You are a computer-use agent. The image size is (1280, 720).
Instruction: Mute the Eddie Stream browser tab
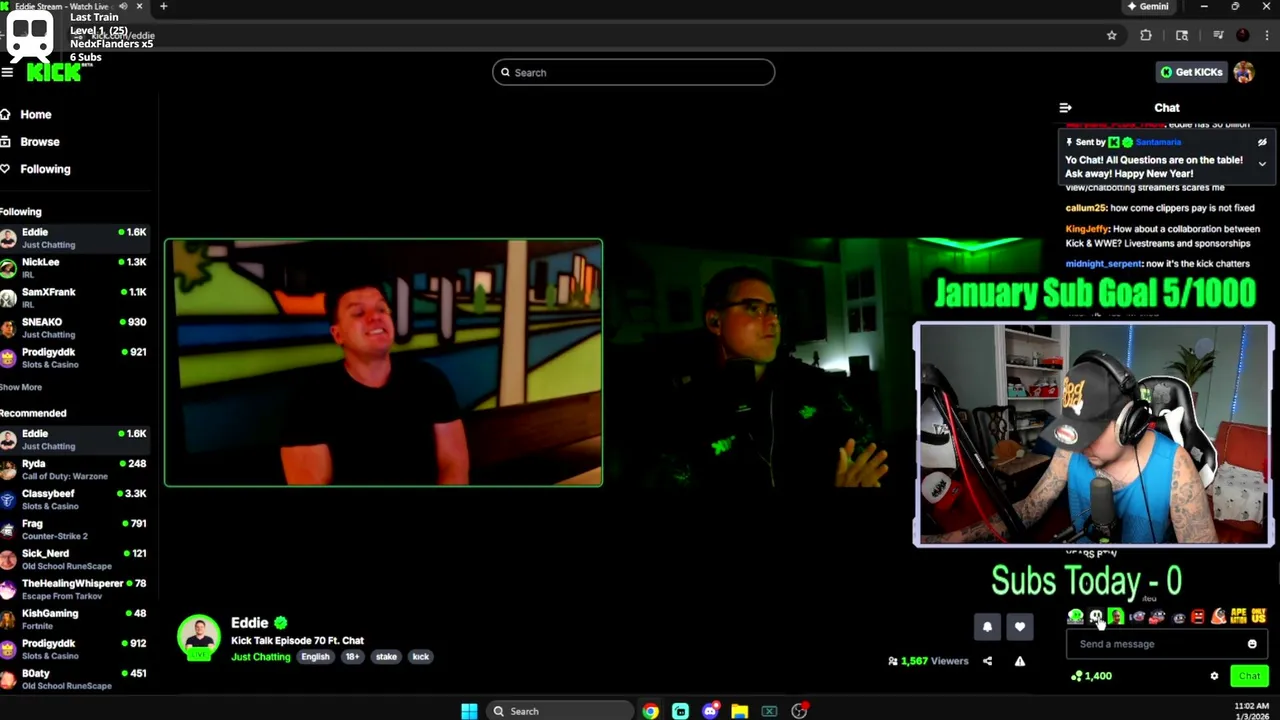coord(123,6)
